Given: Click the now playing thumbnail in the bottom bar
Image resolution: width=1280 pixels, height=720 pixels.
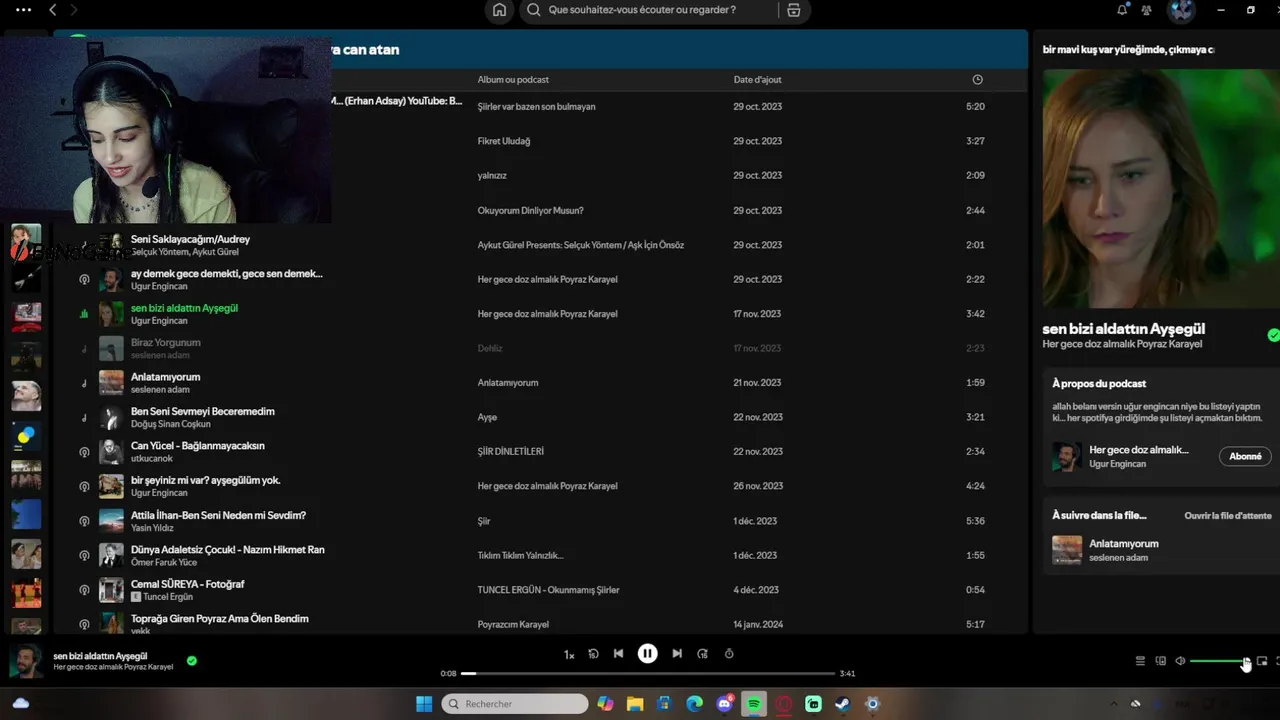Looking at the screenshot, I should (x=26, y=661).
